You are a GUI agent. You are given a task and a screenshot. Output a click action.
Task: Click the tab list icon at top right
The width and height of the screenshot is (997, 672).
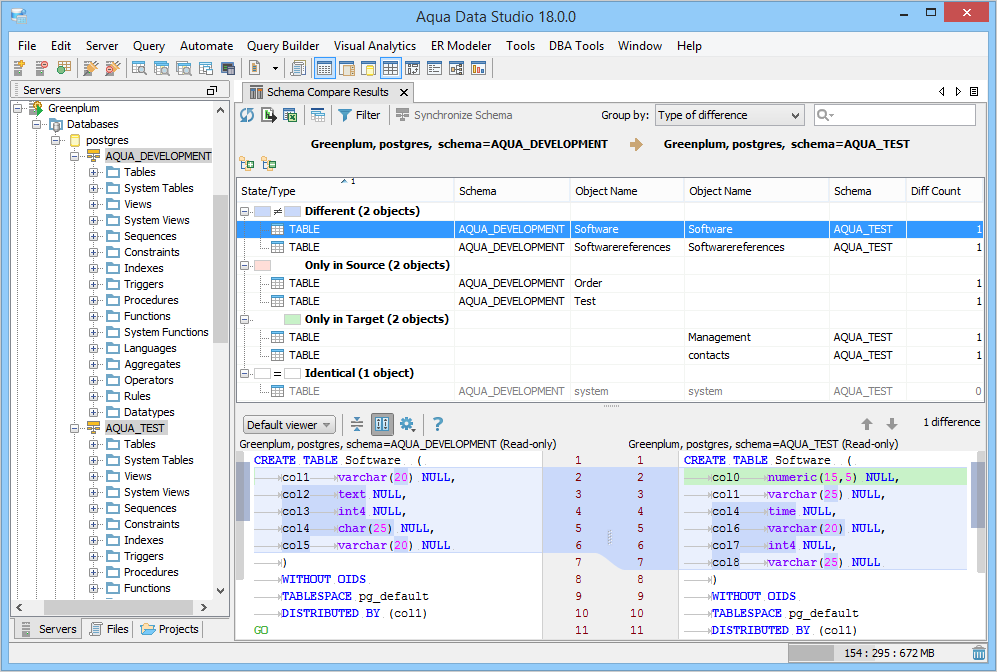pos(973,92)
